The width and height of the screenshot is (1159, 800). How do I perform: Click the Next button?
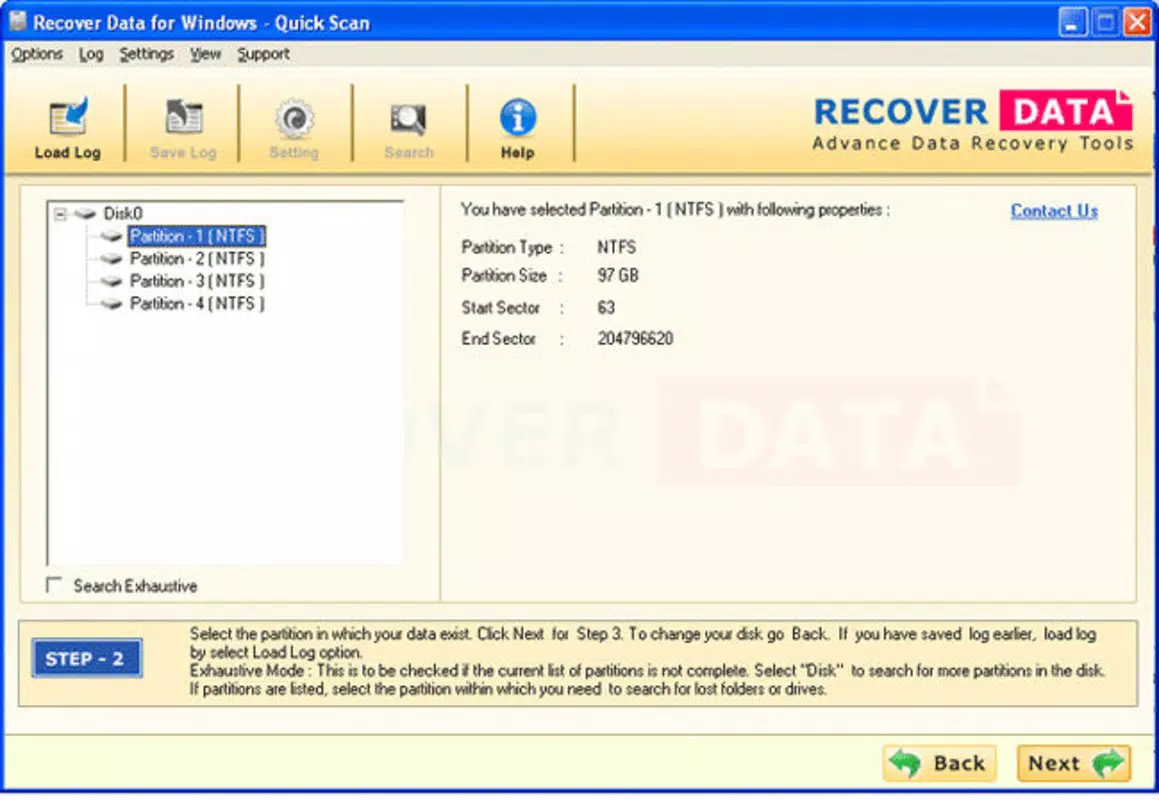(1074, 763)
